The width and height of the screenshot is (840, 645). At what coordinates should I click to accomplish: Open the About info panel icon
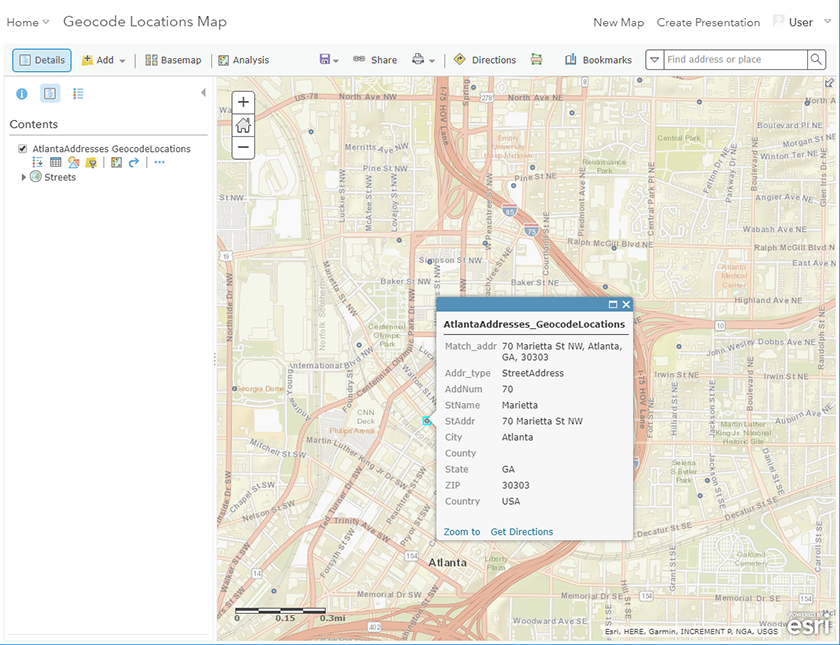coord(22,94)
